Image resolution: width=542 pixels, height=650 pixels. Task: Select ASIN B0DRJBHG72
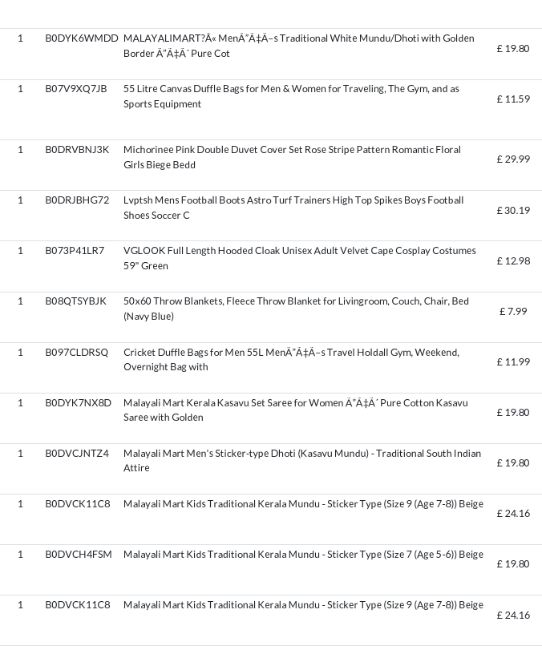pyautogui.click(x=77, y=200)
